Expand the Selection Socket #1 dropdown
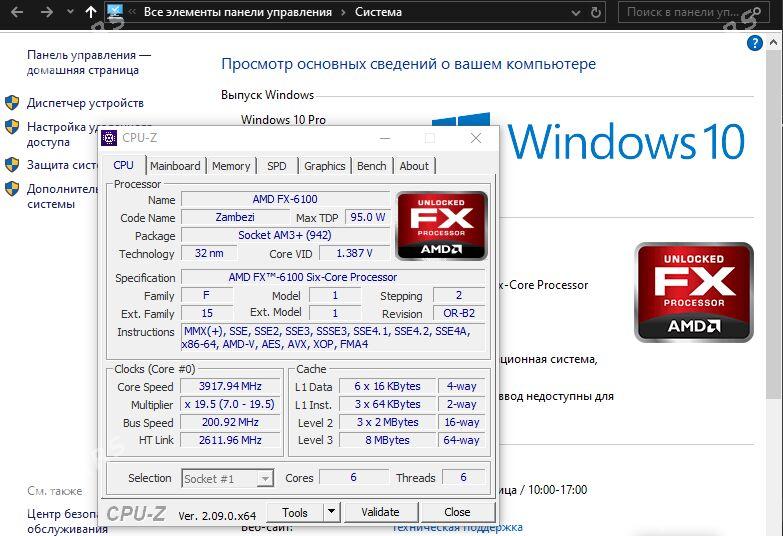 tap(264, 479)
